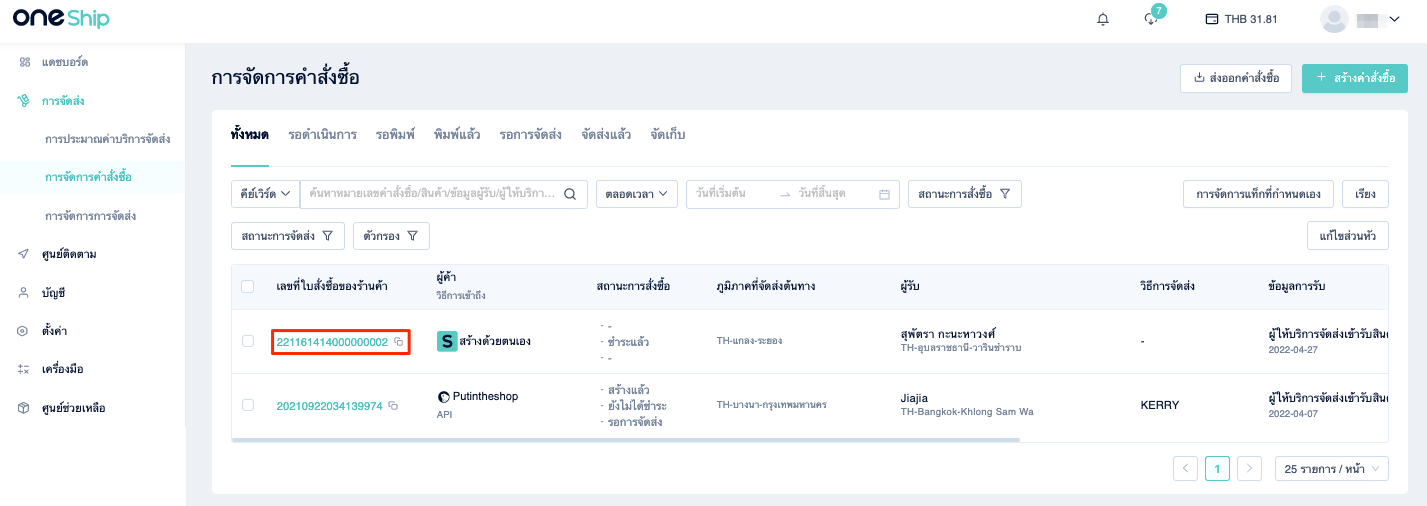Click the account person icon in sidebar
The width and height of the screenshot is (1427, 506).
coord(24,293)
